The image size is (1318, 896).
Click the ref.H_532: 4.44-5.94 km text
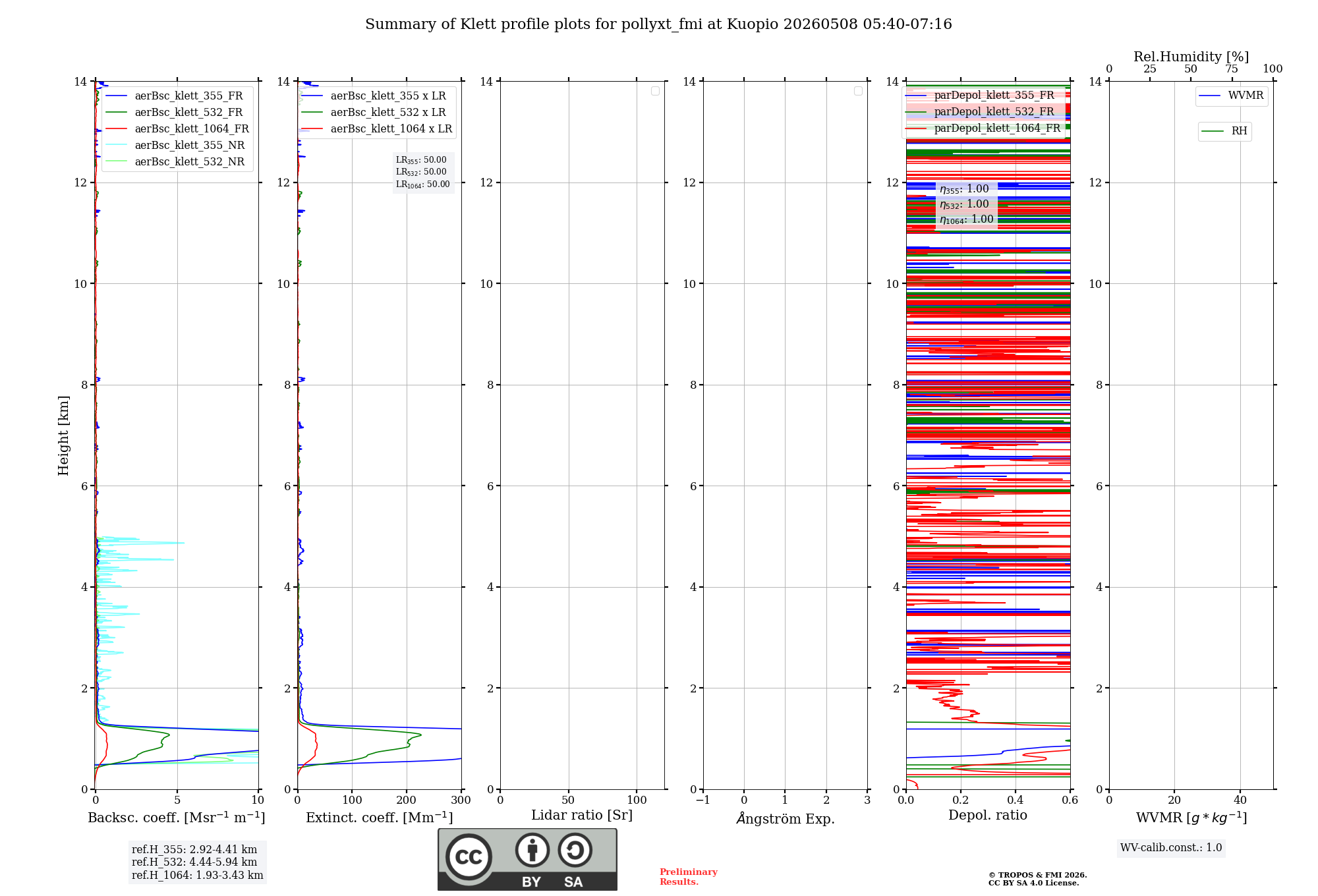(194, 862)
